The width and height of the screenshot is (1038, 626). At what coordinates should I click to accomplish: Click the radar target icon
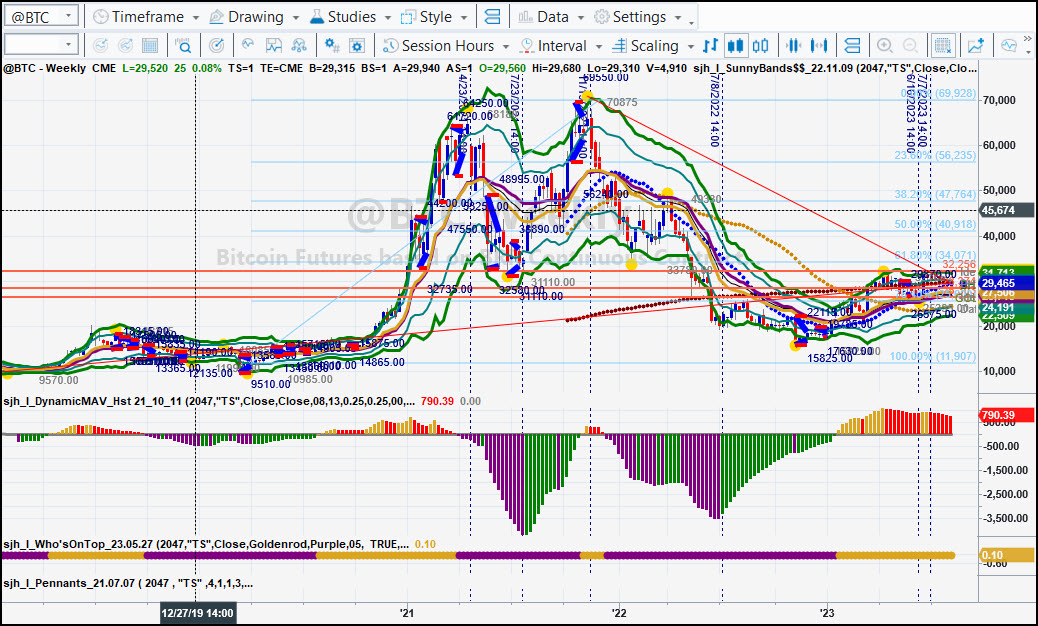(216, 46)
